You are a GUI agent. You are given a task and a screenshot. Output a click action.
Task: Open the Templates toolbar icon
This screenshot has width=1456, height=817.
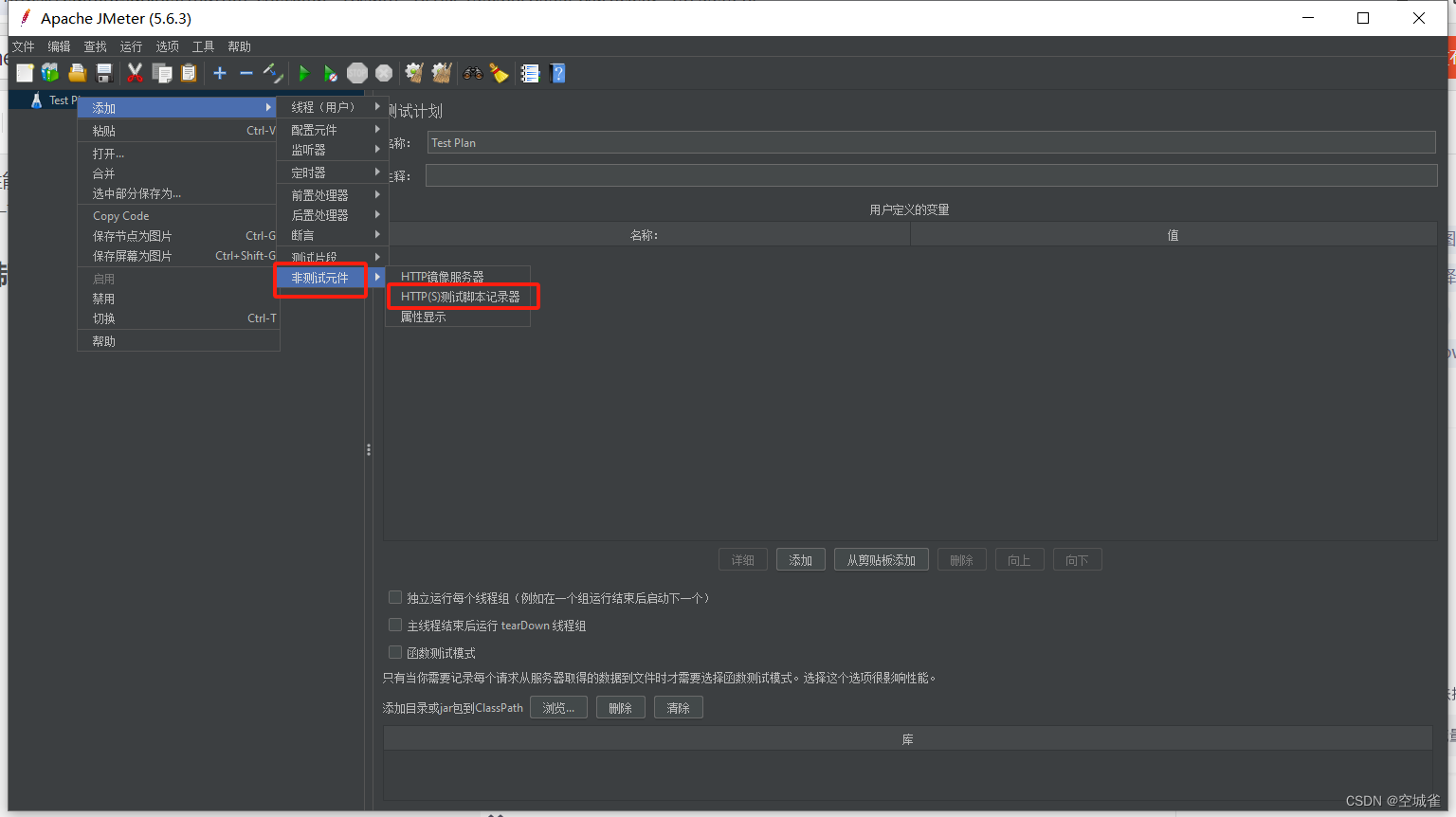(50, 73)
